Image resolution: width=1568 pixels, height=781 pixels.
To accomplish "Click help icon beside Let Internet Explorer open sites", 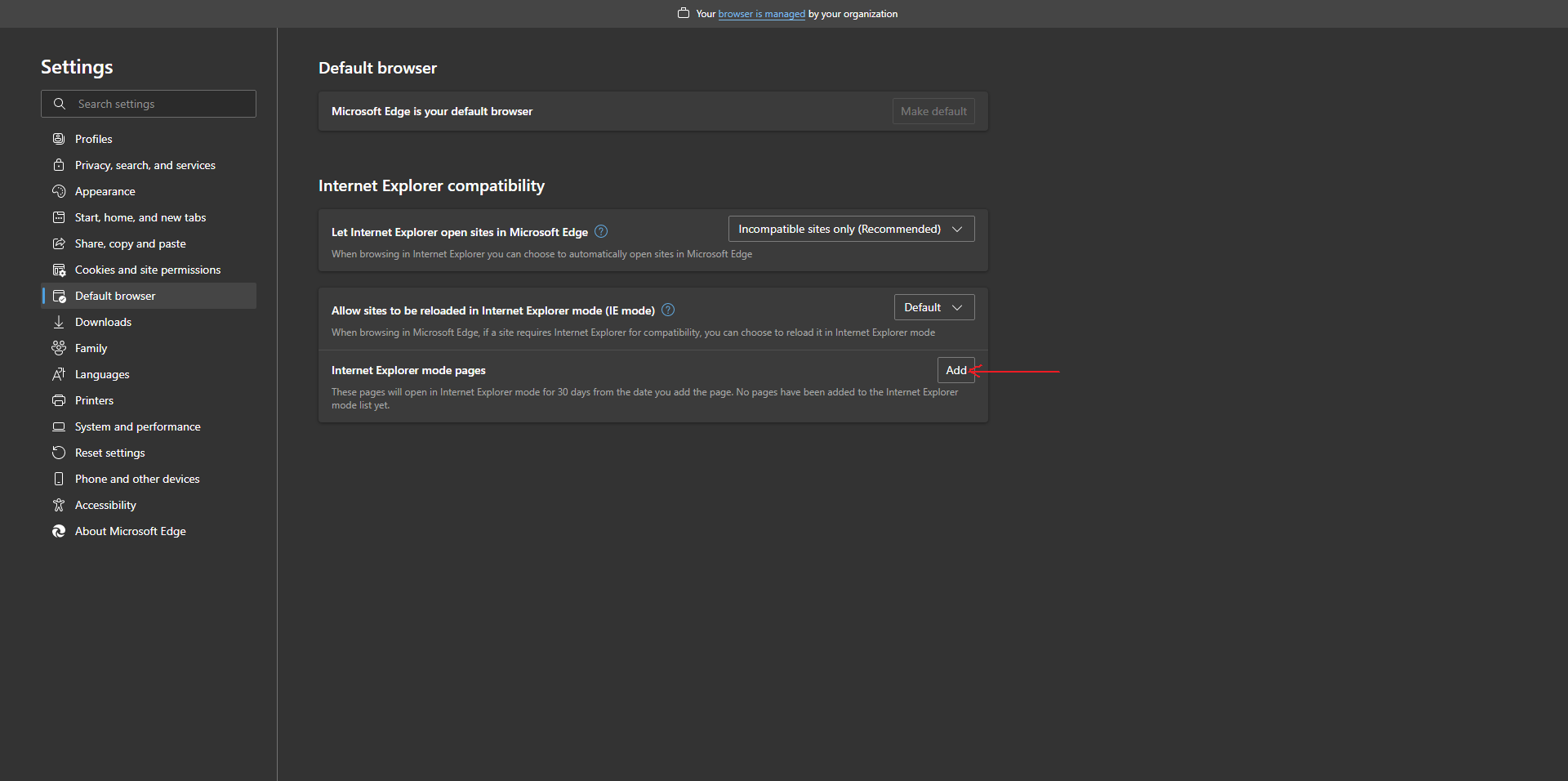I will 601,231.
